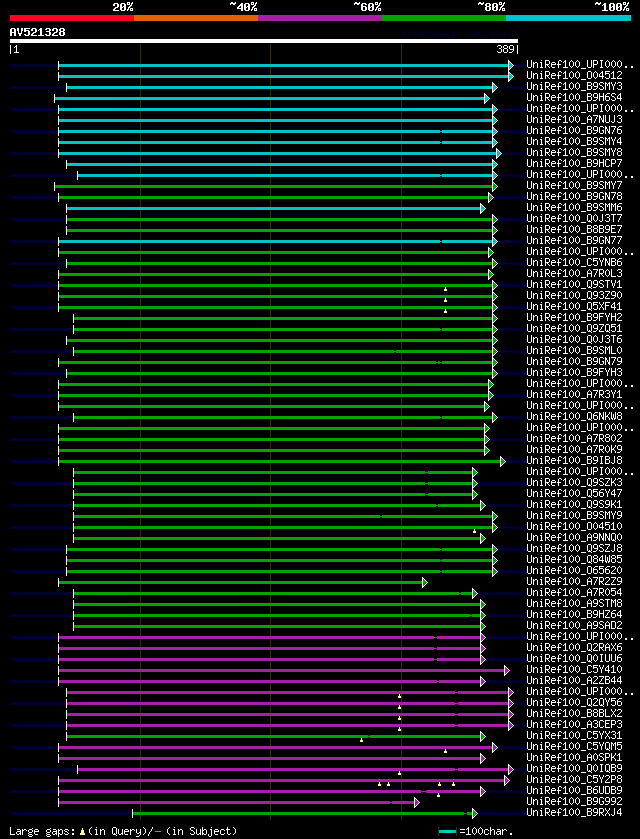Click the purple ~60% identity legend segment
Viewport: 640px width, 839px height.
click(320, 18)
